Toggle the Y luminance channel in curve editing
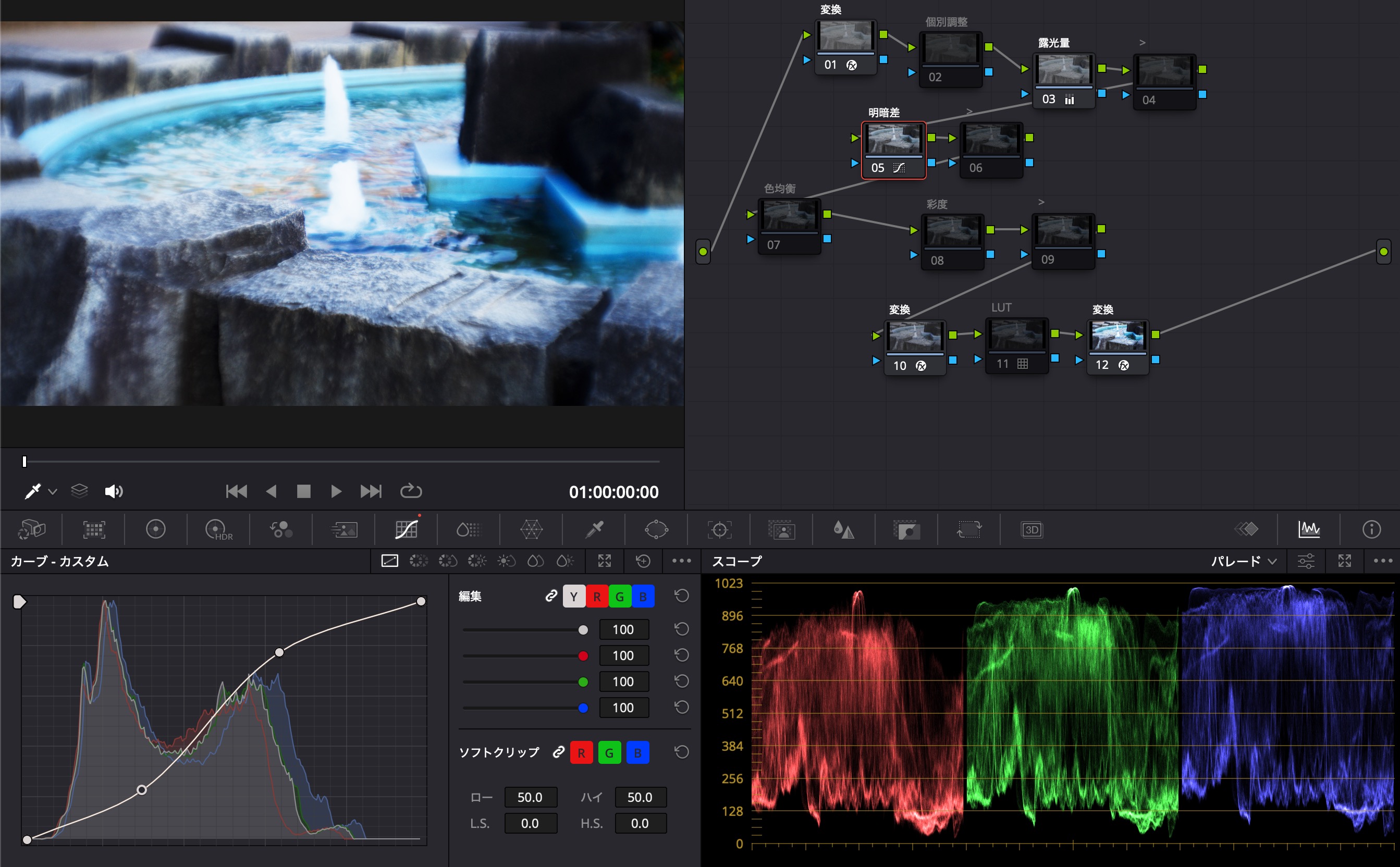The width and height of the screenshot is (1400, 867). [573, 597]
